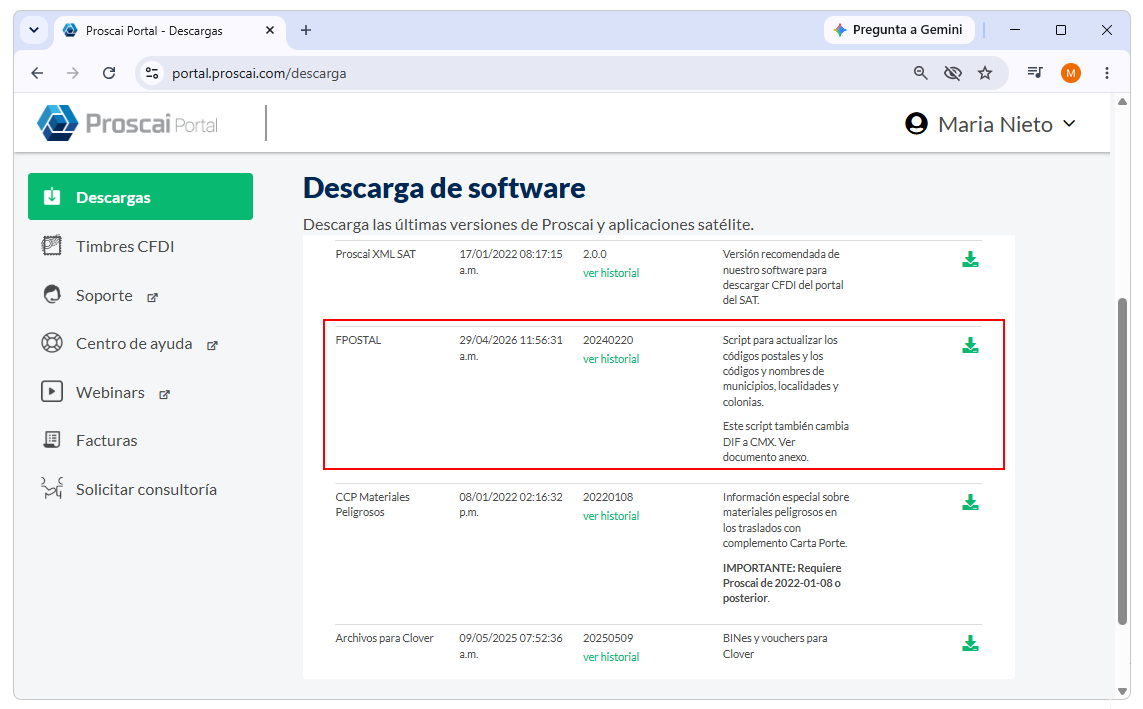Click the scrollbar down arrow

click(1123, 692)
